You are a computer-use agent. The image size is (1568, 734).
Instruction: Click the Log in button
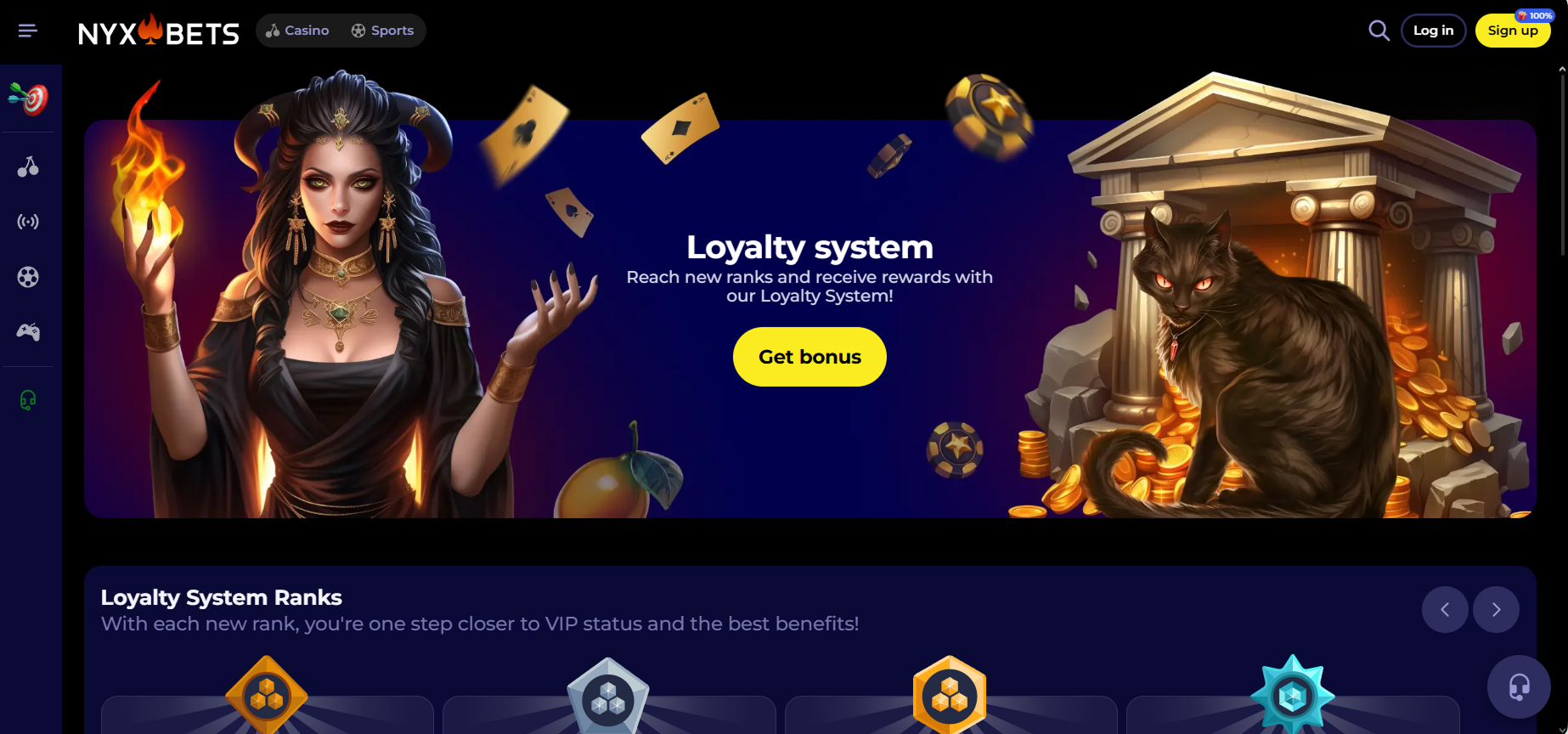pyautogui.click(x=1433, y=31)
